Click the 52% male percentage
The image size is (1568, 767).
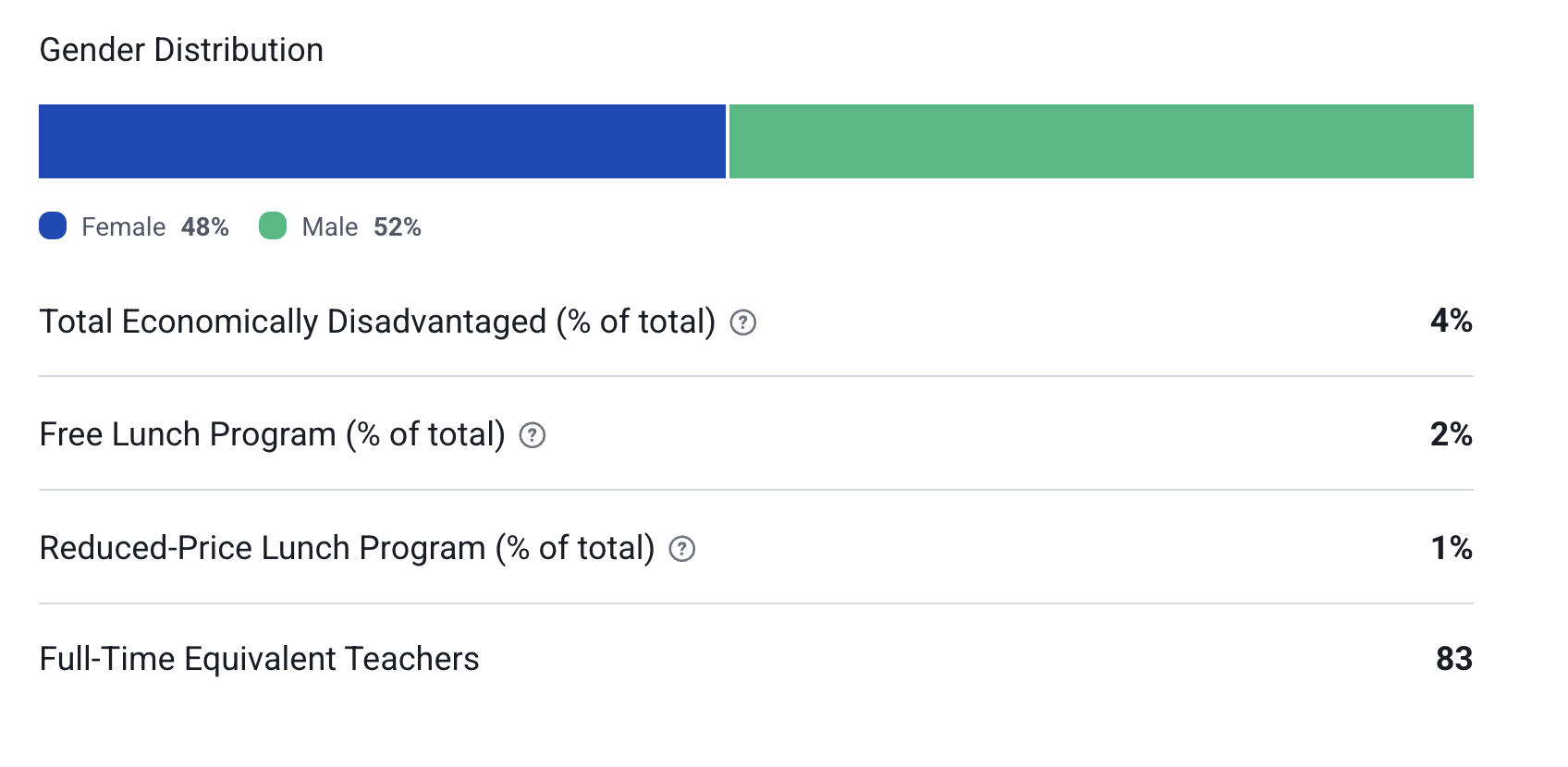398,227
